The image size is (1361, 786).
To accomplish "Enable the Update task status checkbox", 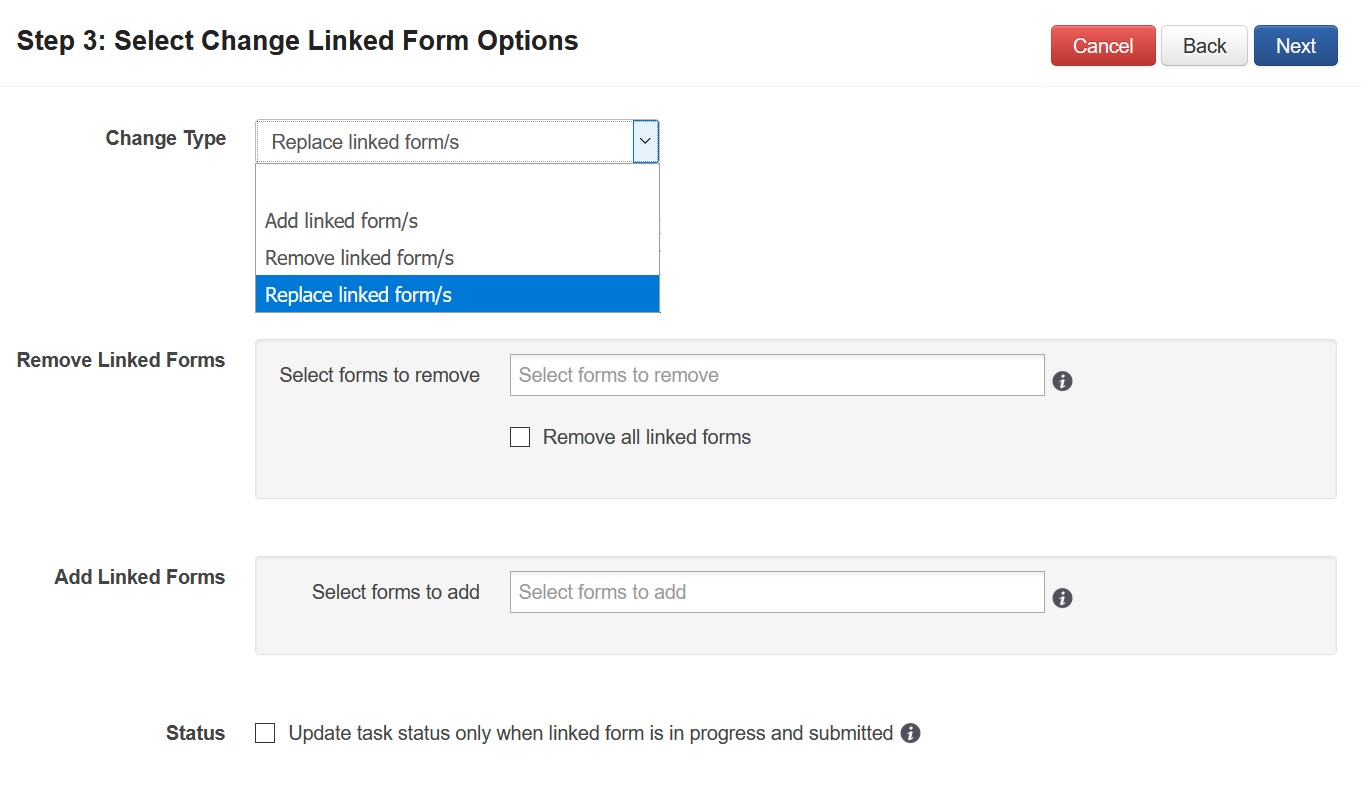I will (265, 733).
